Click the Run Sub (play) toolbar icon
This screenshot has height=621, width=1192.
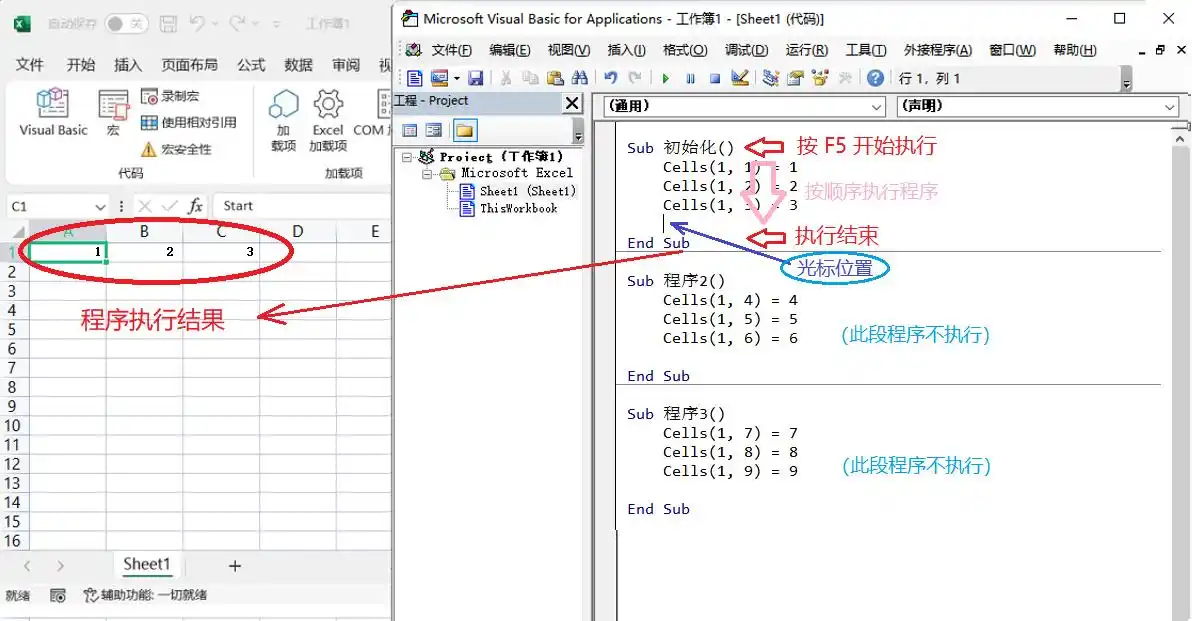[665, 78]
